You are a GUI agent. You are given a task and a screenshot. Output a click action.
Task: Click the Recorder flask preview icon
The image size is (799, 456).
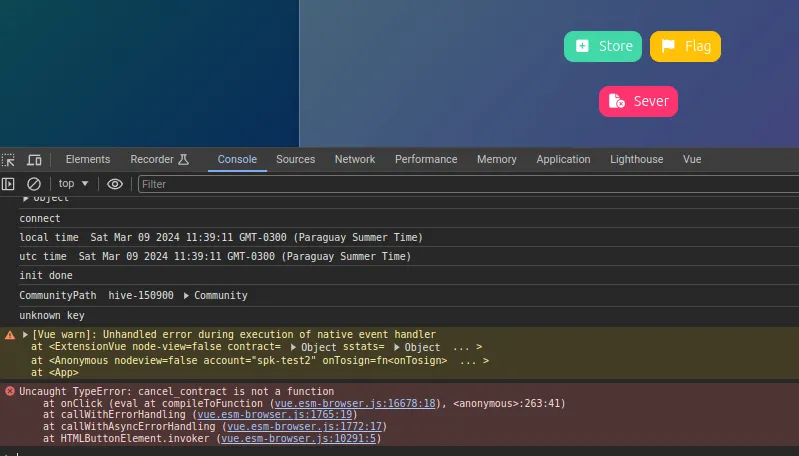point(183,159)
